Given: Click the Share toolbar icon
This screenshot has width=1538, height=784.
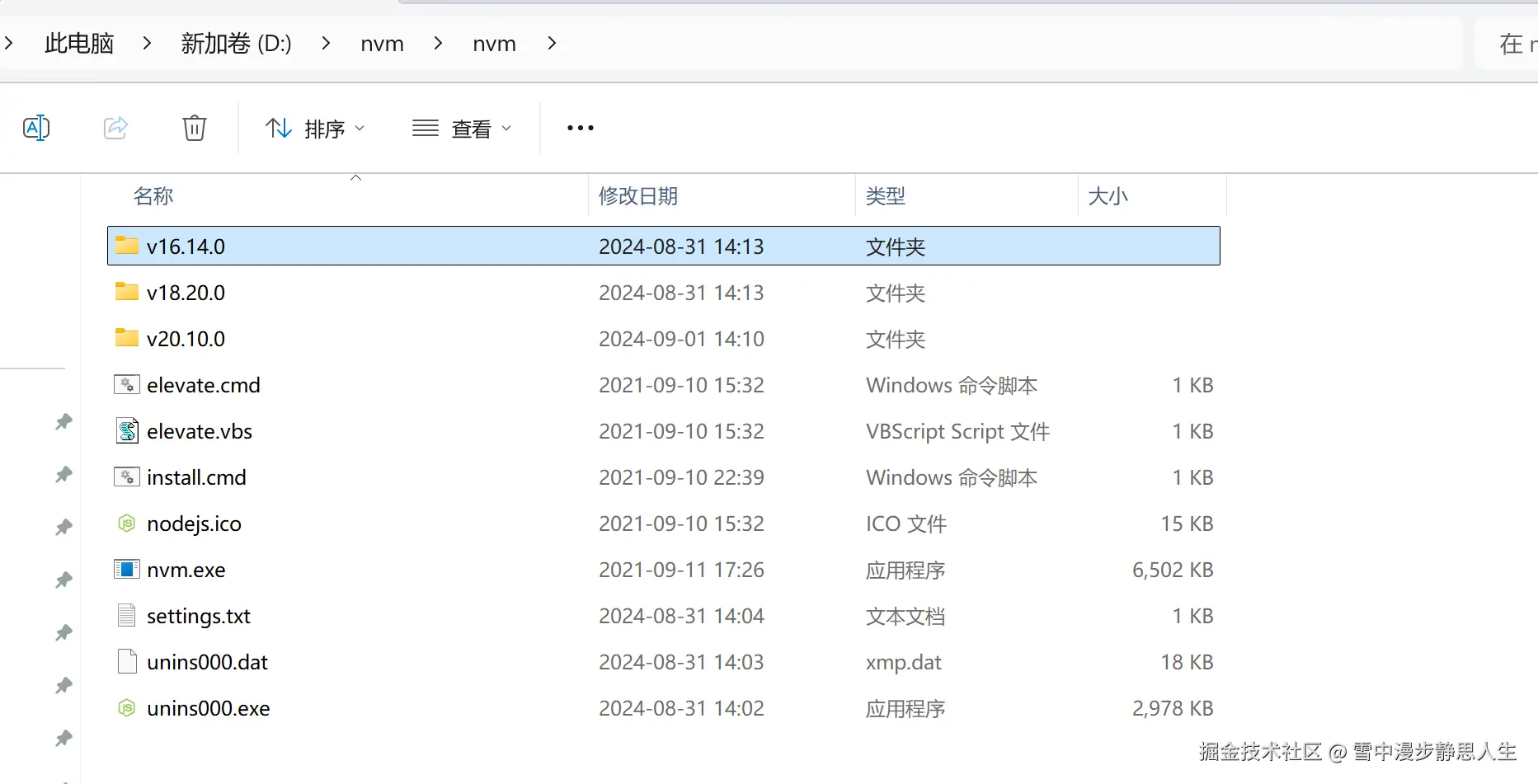Looking at the screenshot, I should [x=115, y=128].
